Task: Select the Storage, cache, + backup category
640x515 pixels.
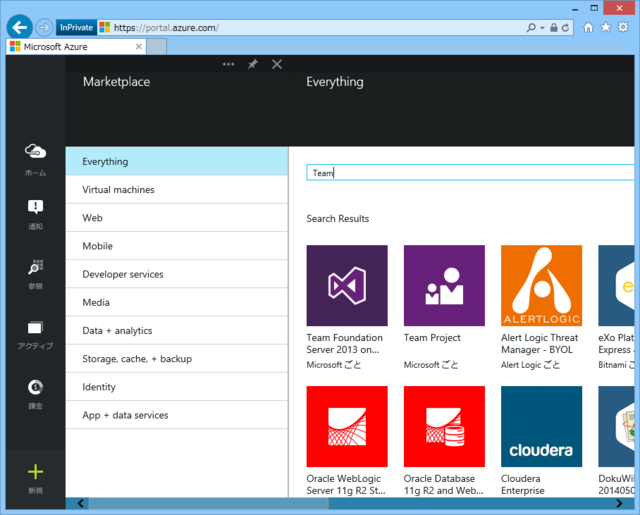Action: coord(177,359)
